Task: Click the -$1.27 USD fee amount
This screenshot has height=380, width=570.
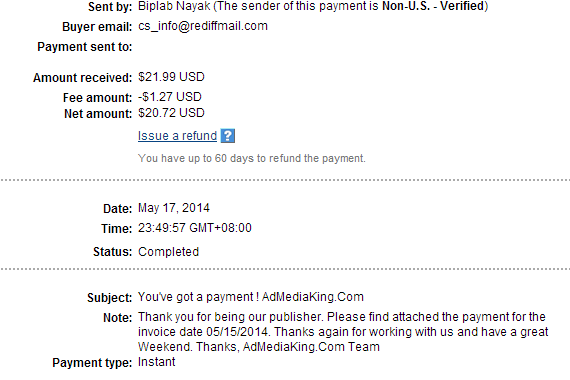Action: [x=170, y=97]
